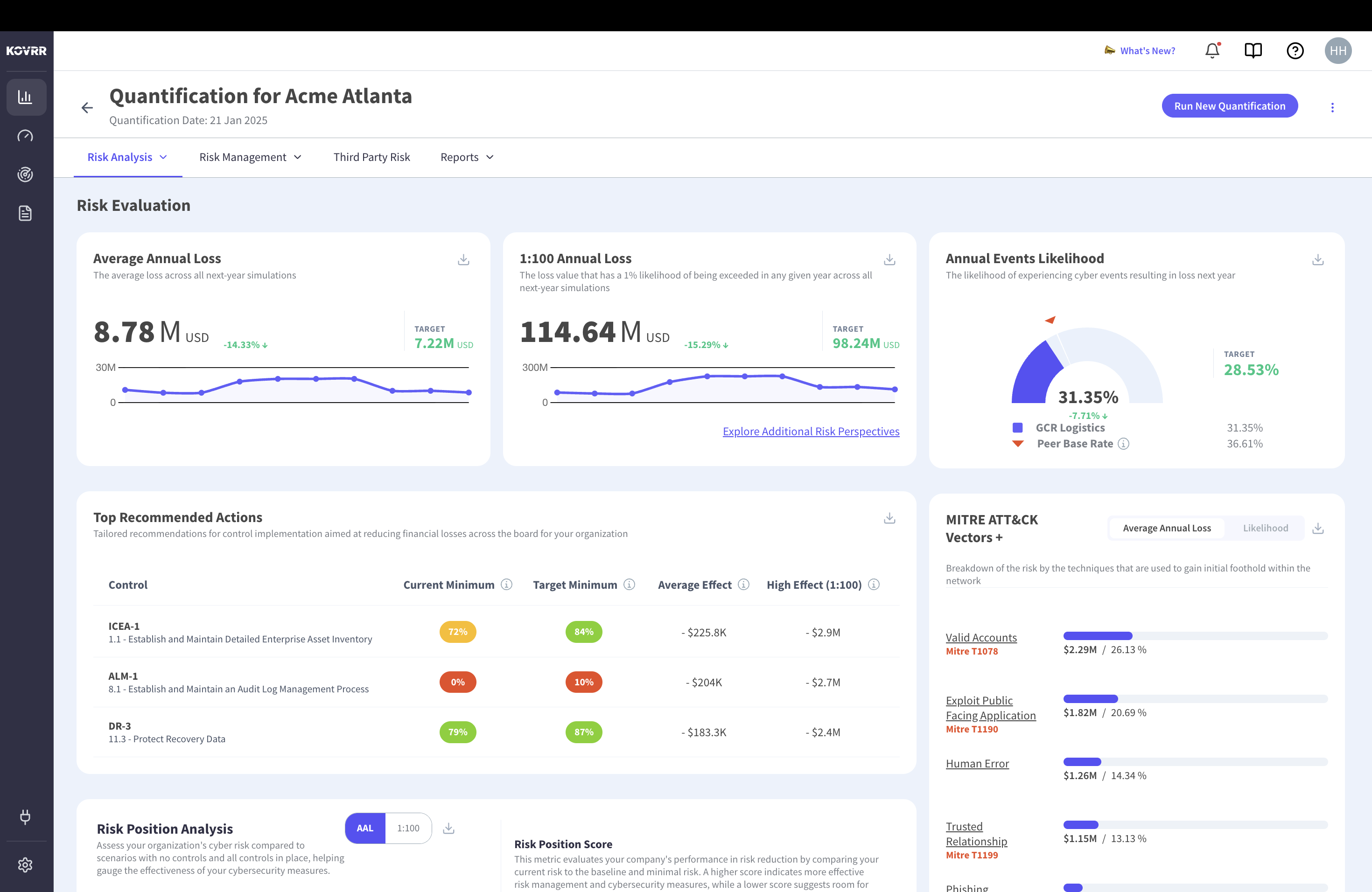Viewport: 1372px width, 892px height.
Task: Click the 0% current minimum badge
Action: (458, 682)
